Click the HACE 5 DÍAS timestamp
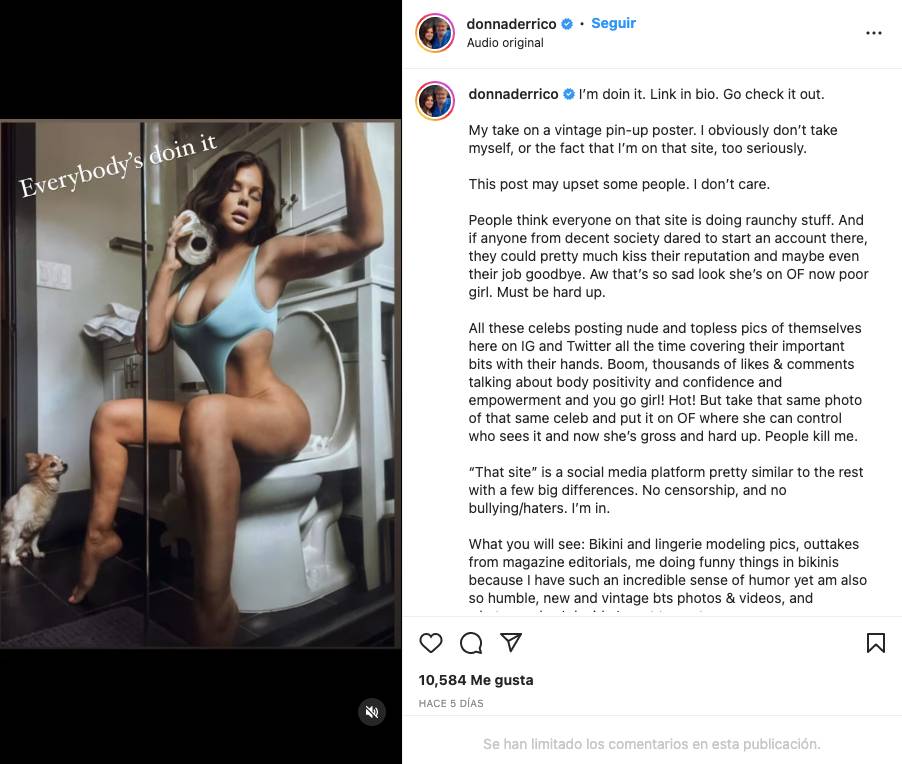This screenshot has height=764, width=902. (x=451, y=704)
